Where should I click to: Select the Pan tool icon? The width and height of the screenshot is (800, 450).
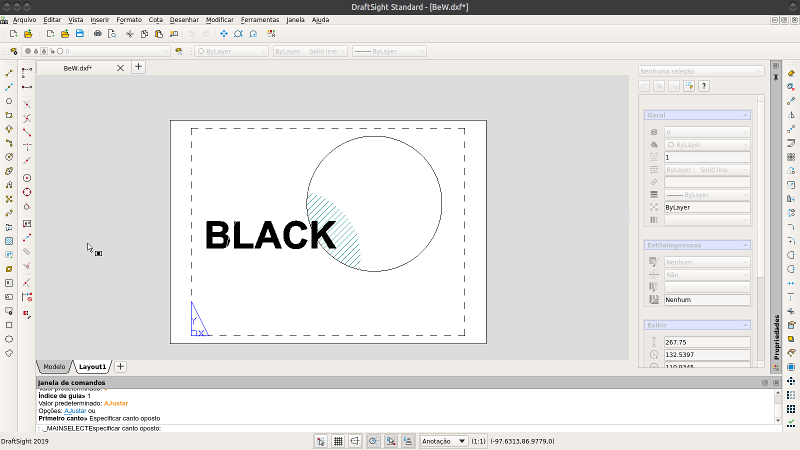pos(224,33)
